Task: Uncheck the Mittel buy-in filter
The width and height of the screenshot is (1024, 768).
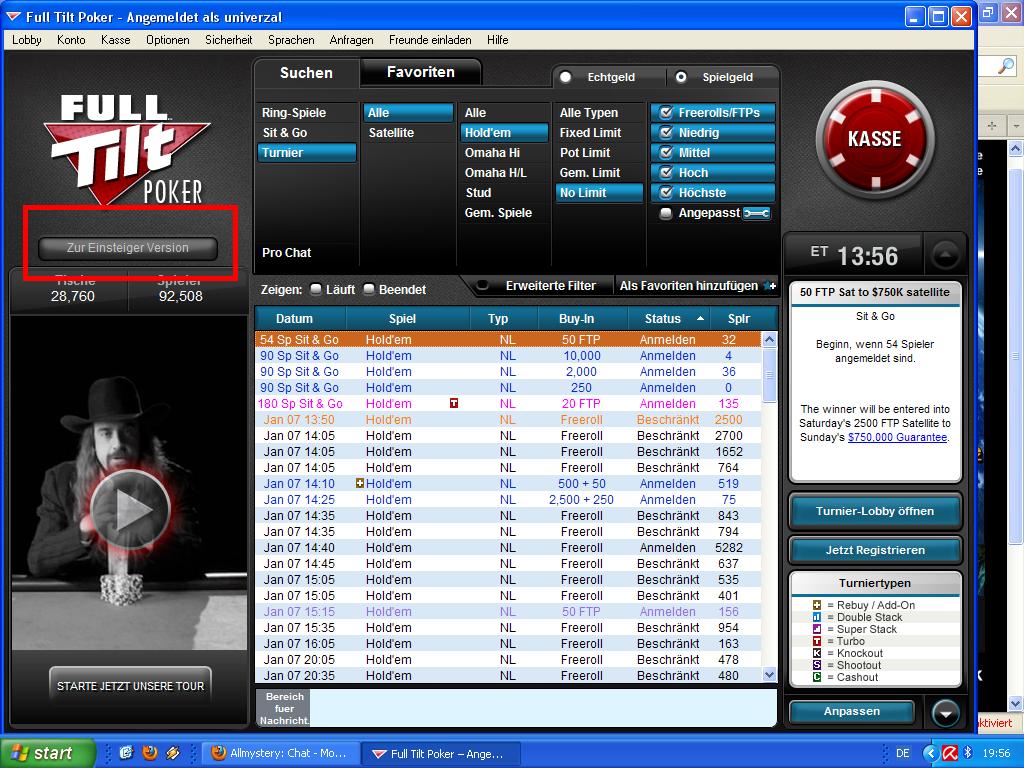Action: [666, 153]
